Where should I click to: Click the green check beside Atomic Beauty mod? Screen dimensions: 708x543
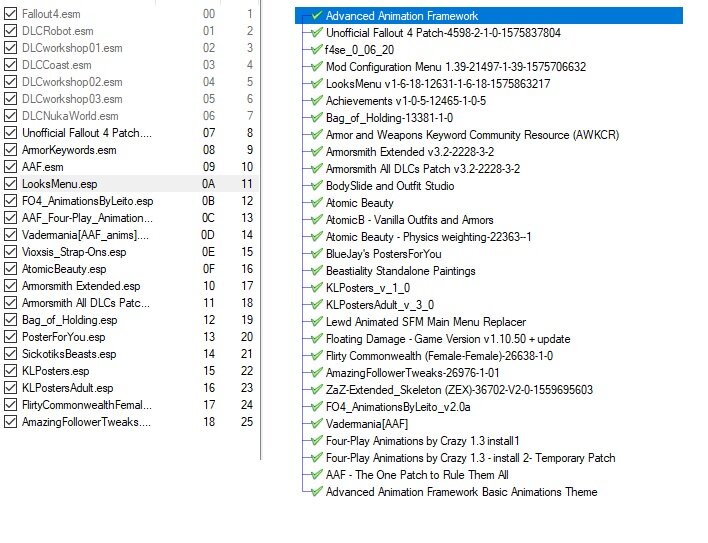tap(317, 203)
